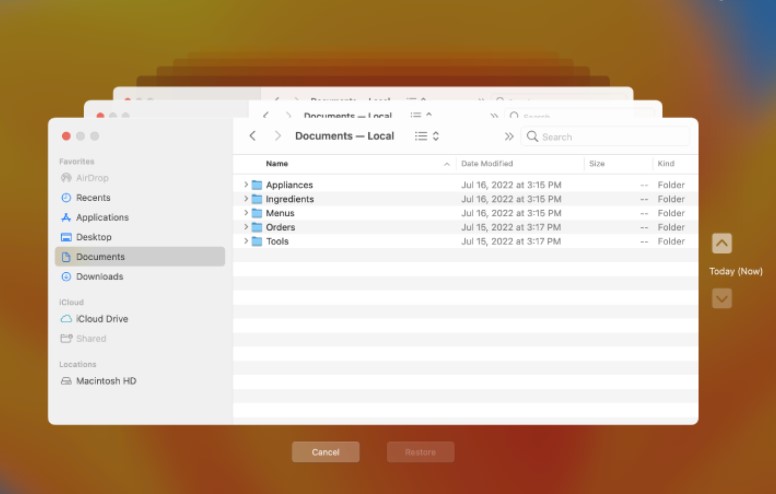The image size is (776, 494).
Task: Expand the Appliances folder
Action: [x=246, y=185]
